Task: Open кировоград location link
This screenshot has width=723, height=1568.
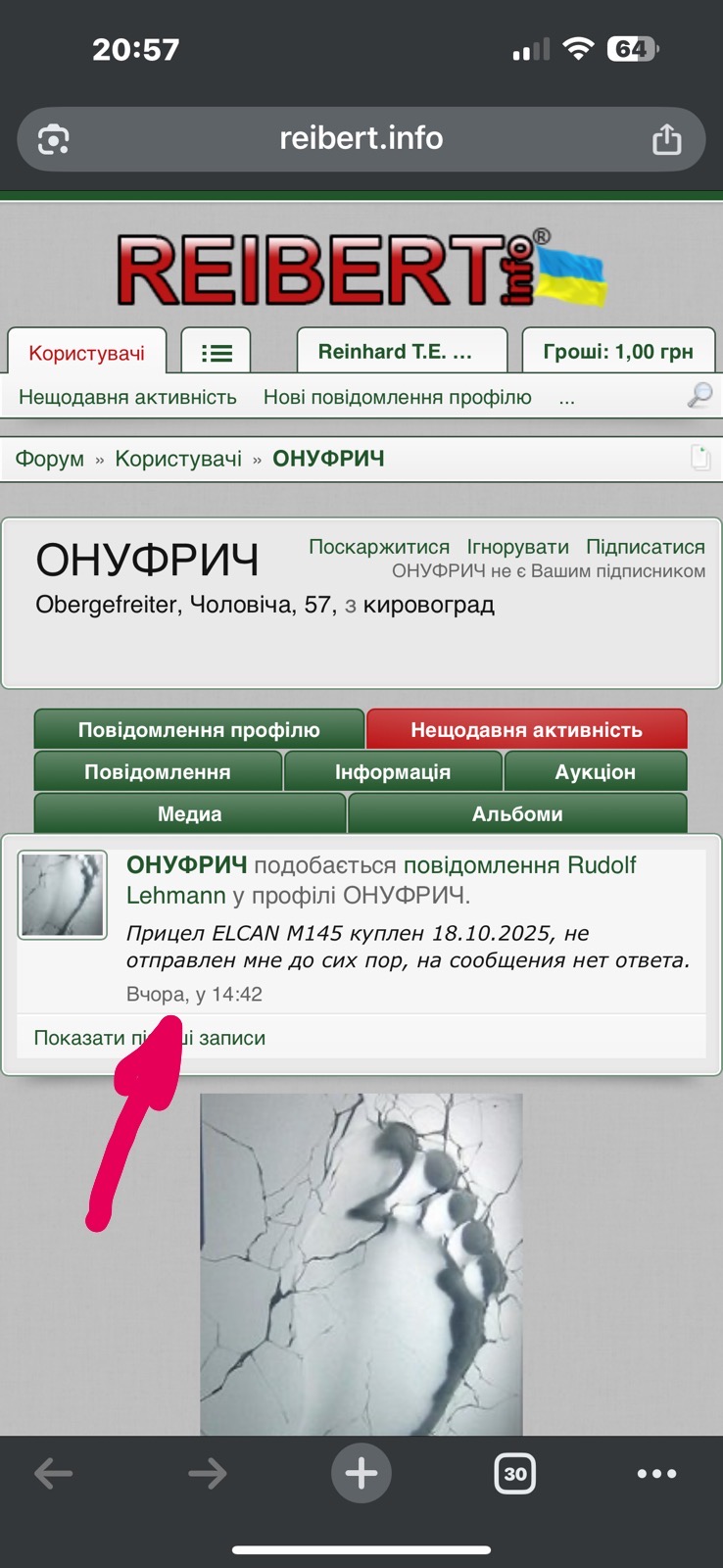Action: point(428,605)
